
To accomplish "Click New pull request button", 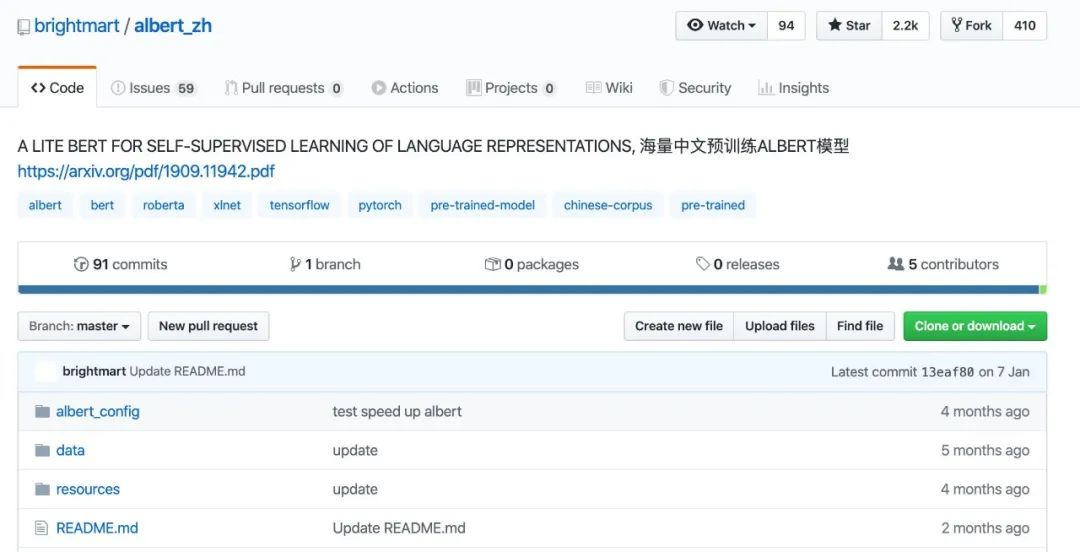I will click(x=208, y=326).
